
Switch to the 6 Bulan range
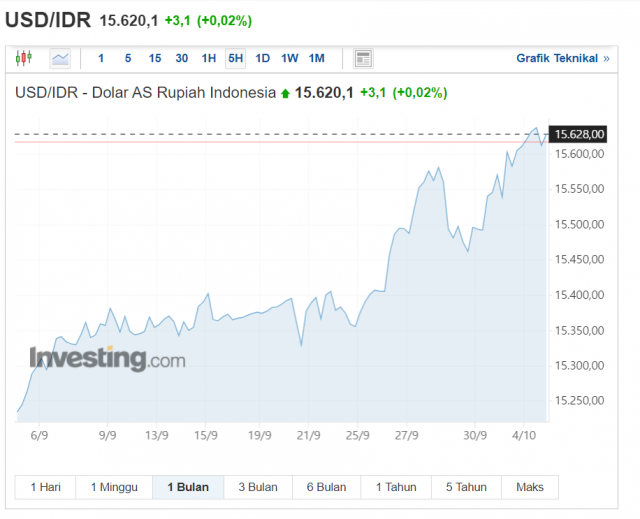(x=326, y=487)
